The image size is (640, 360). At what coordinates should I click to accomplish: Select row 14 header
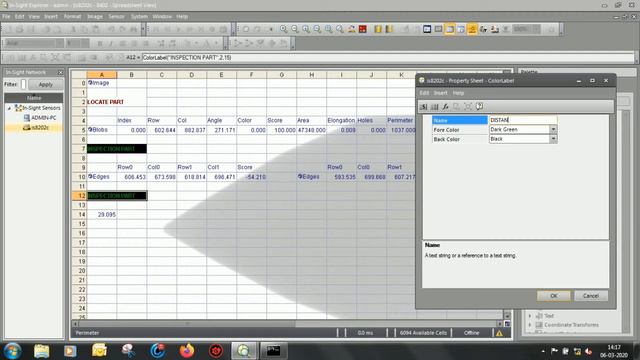[x=80, y=214]
